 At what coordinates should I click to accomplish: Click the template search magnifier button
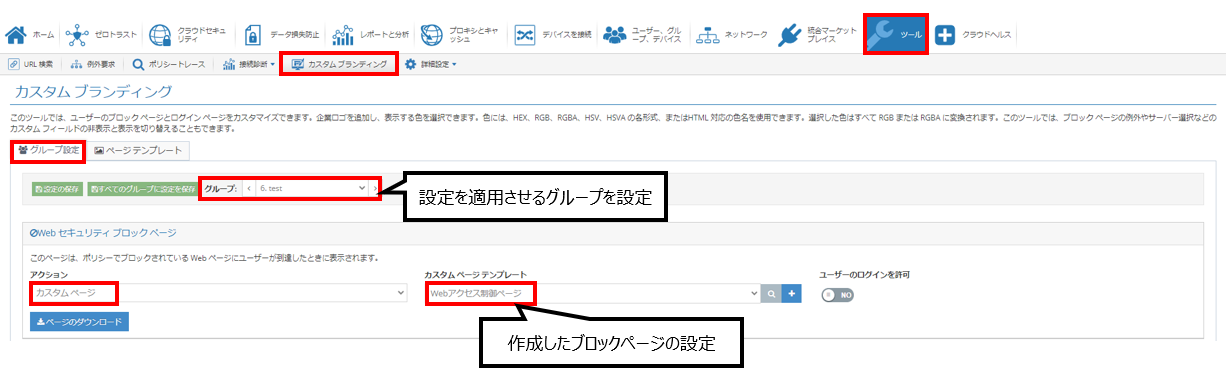pyautogui.click(x=771, y=293)
